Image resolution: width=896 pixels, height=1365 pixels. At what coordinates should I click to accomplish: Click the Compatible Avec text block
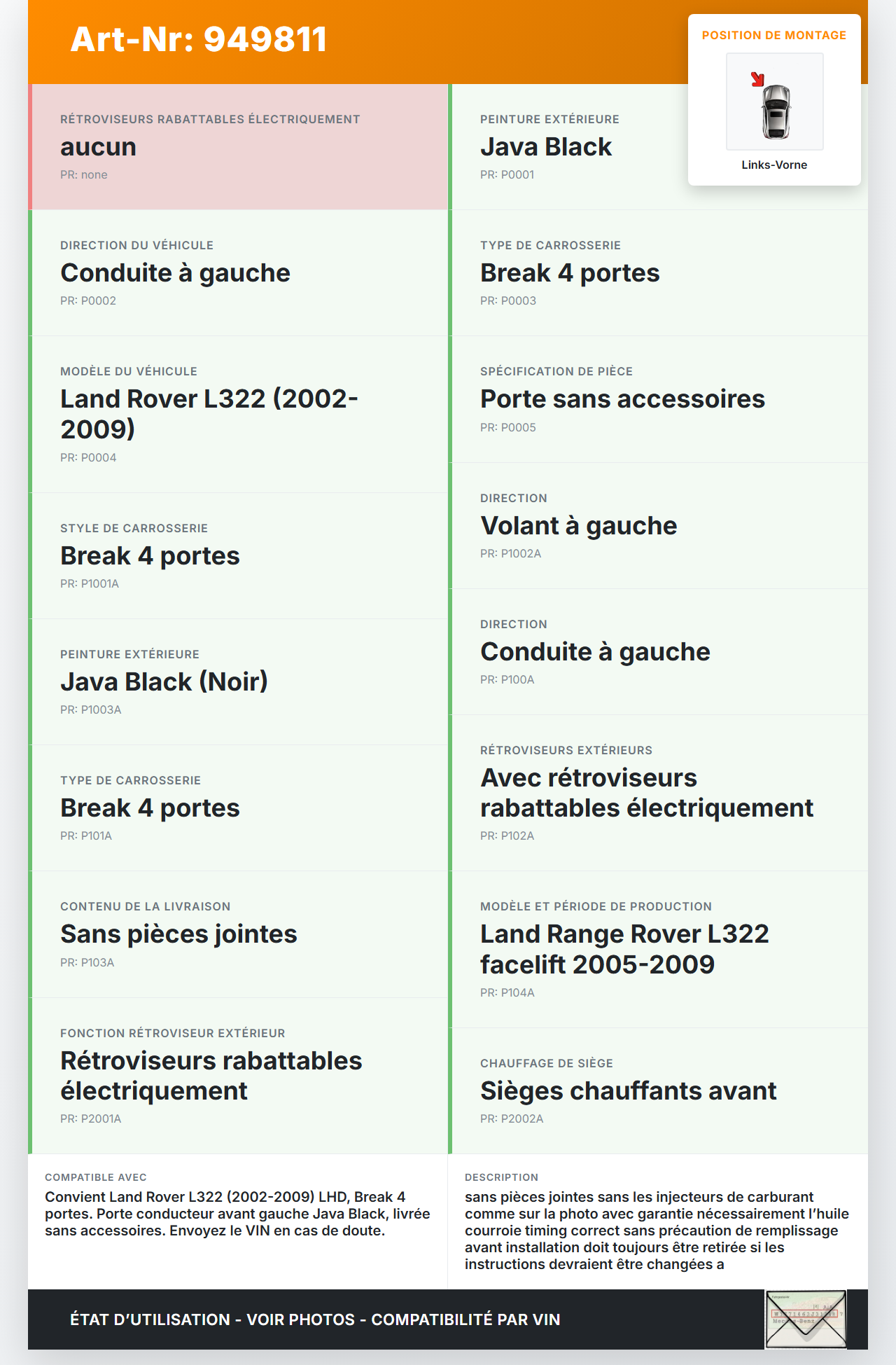(x=237, y=1214)
